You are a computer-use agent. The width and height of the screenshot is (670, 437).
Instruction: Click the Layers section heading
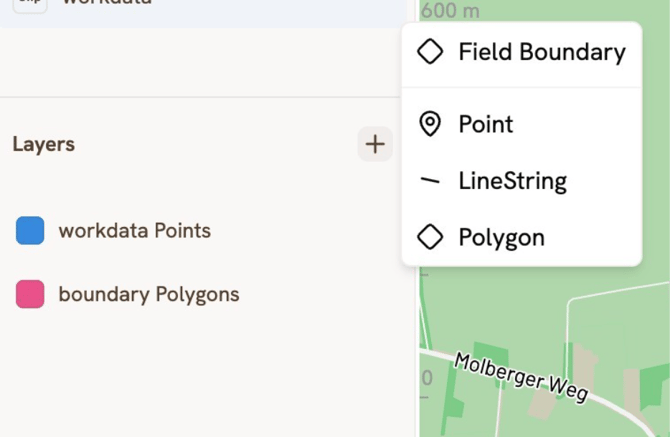[44, 144]
